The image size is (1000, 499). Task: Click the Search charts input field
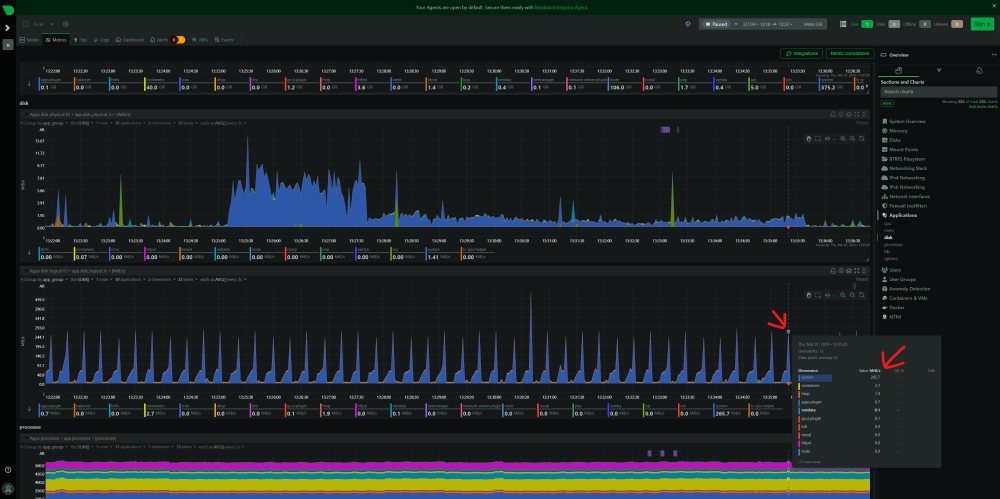[x=938, y=92]
